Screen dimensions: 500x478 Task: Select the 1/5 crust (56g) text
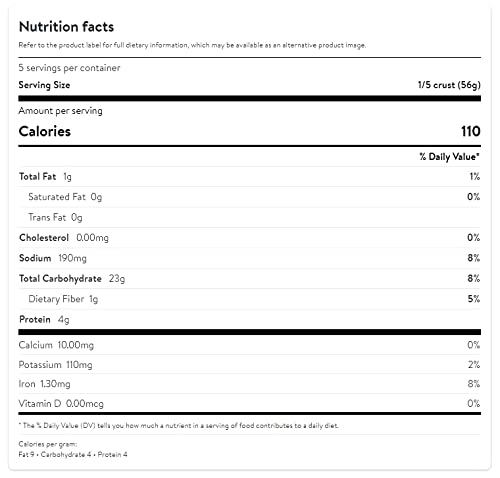pyautogui.click(x=449, y=85)
